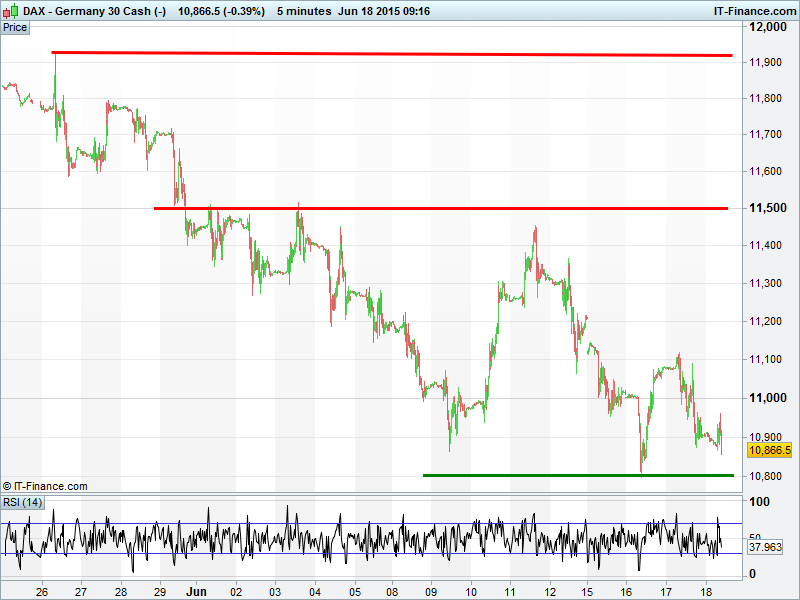Viewport: 800px width, 600px height.
Task: Select the Price panel label
Action: coord(15,27)
